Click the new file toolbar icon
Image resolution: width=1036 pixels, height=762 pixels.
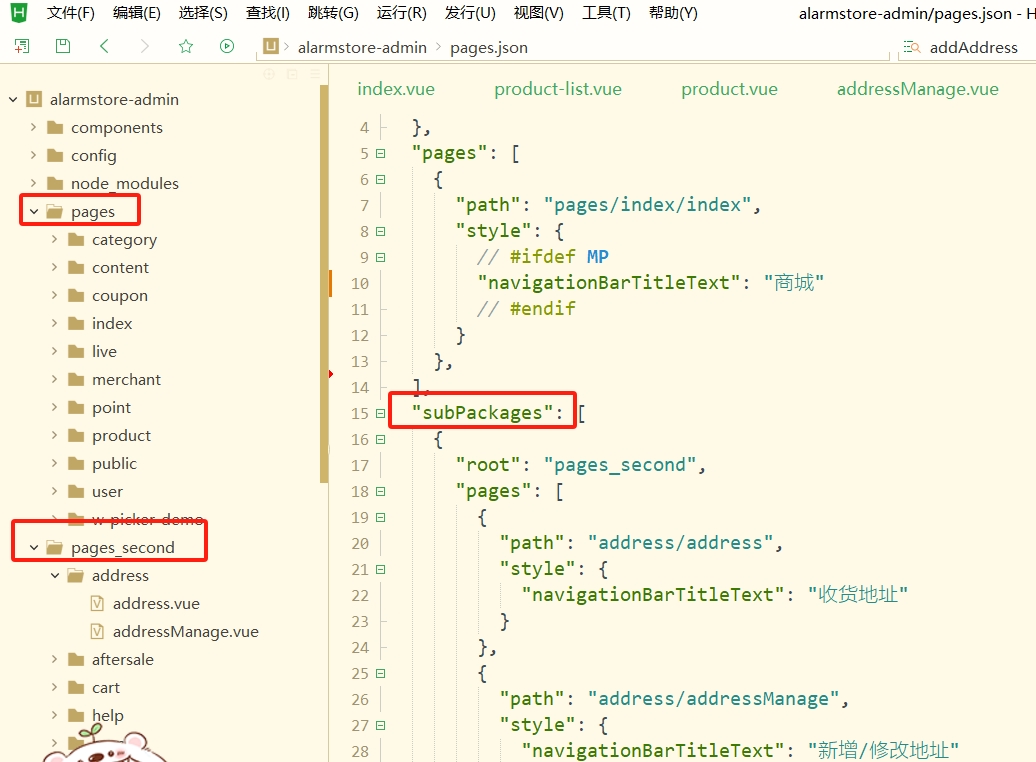(x=22, y=46)
